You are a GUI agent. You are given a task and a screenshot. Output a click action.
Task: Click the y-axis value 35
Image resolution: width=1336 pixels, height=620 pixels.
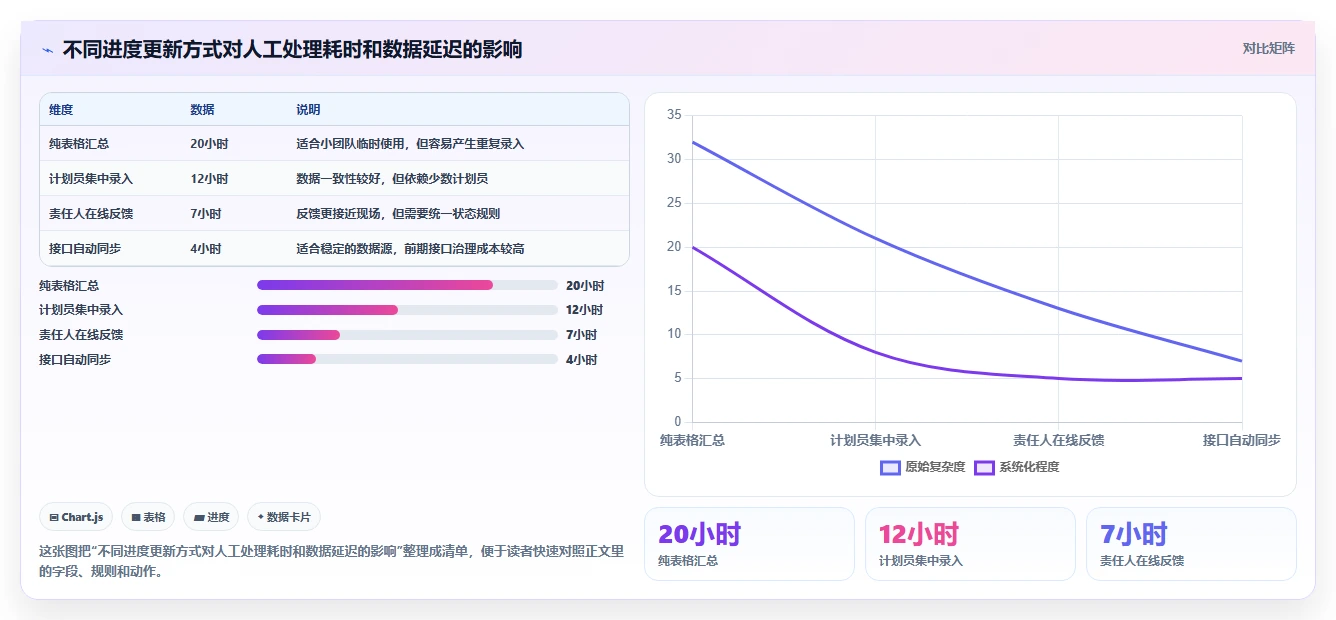pyautogui.click(x=674, y=115)
